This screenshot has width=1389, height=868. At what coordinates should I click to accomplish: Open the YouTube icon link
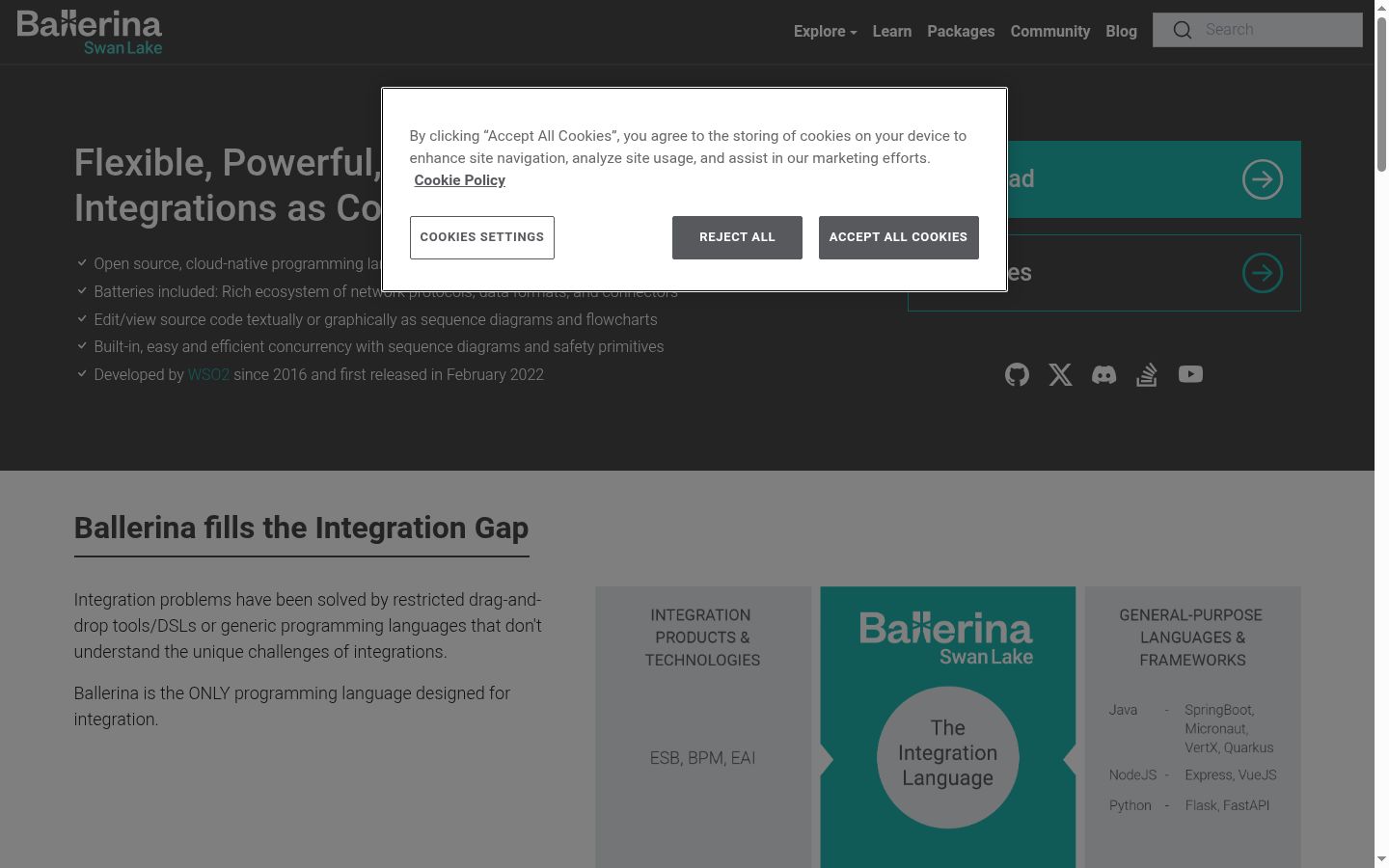pyautogui.click(x=1190, y=374)
